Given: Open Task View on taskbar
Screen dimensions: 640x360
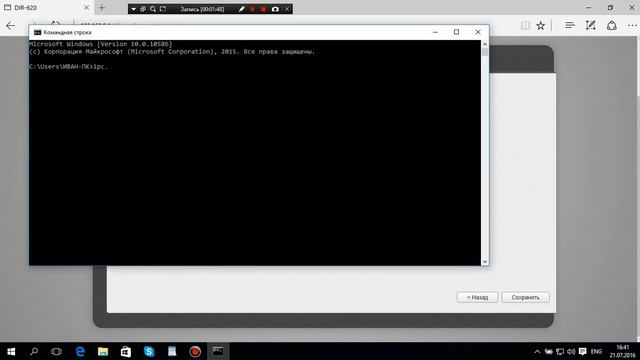Looking at the screenshot, I should pos(56,351).
